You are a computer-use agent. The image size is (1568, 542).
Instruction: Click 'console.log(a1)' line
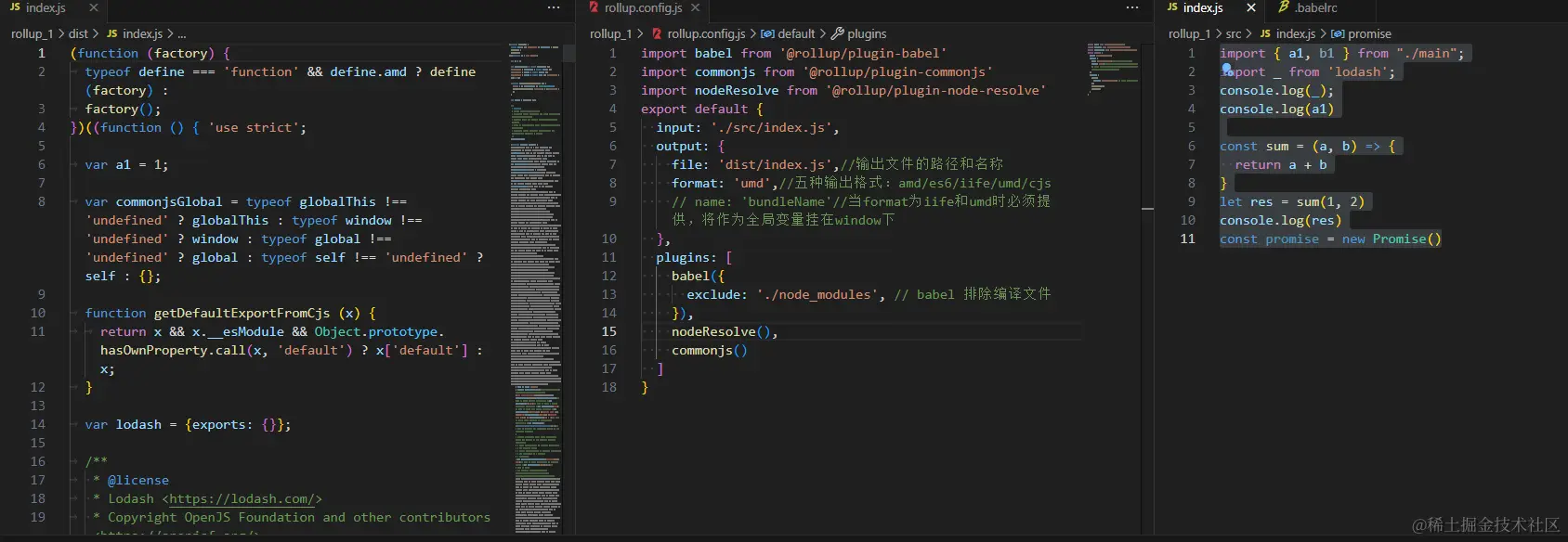click(x=1277, y=109)
